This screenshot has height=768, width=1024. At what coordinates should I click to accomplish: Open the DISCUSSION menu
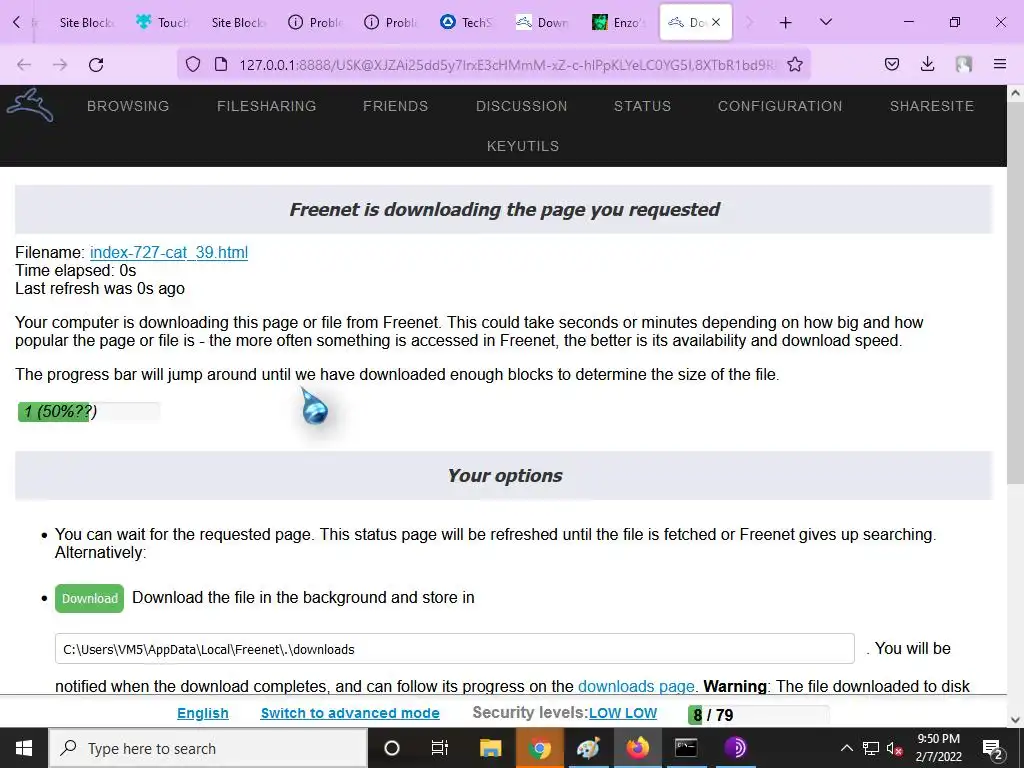click(x=522, y=106)
